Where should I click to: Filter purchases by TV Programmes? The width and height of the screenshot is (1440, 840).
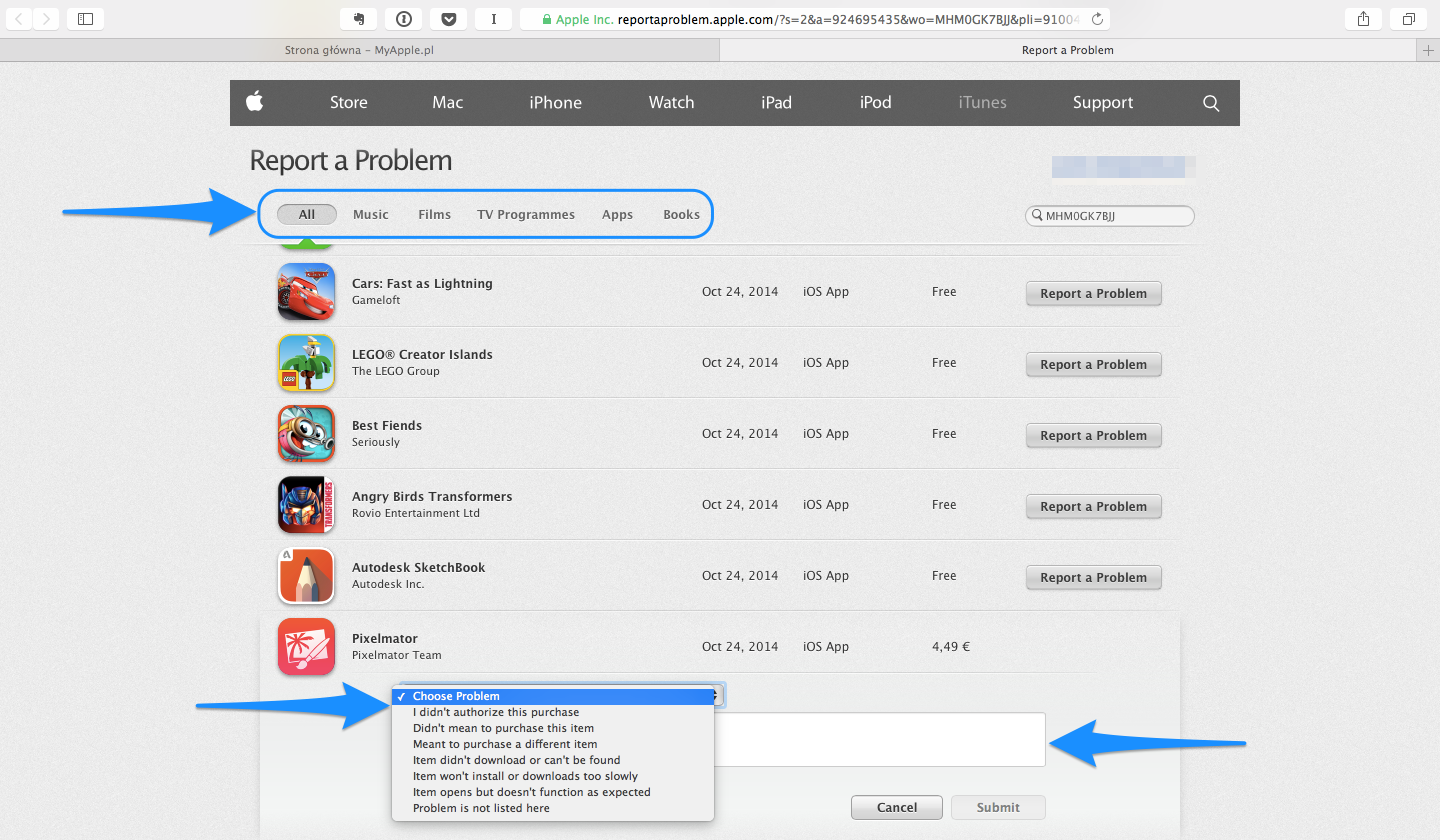[x=526, y=214]
